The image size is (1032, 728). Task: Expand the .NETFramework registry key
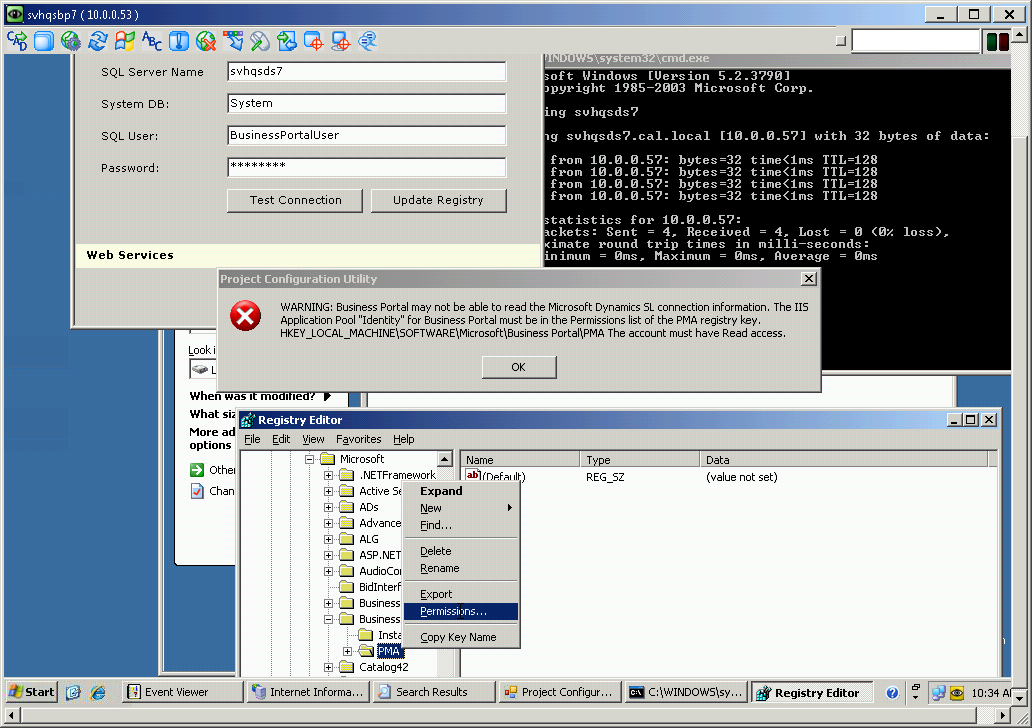coord(330,475)
